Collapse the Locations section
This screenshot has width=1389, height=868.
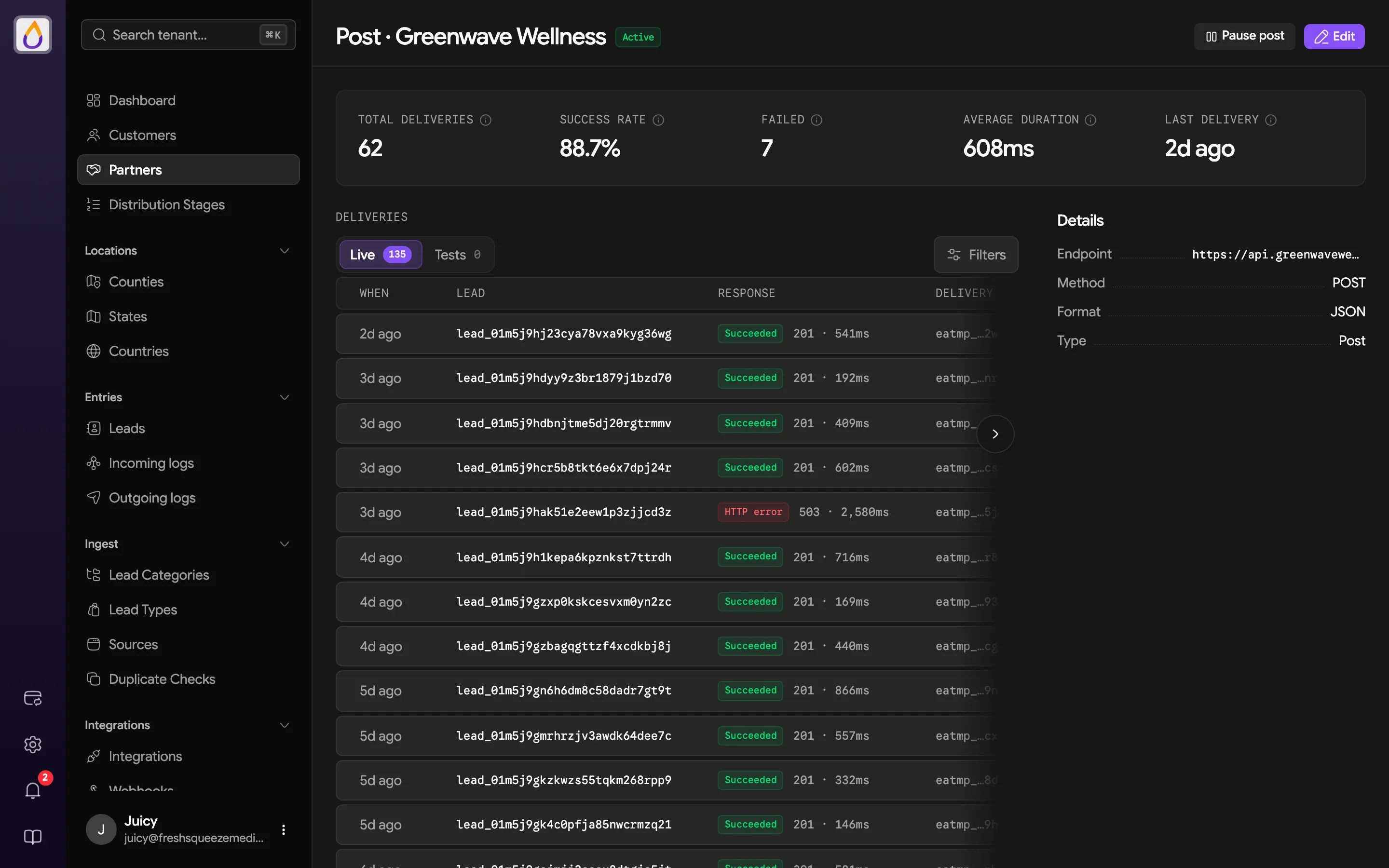tap(285, 251)
